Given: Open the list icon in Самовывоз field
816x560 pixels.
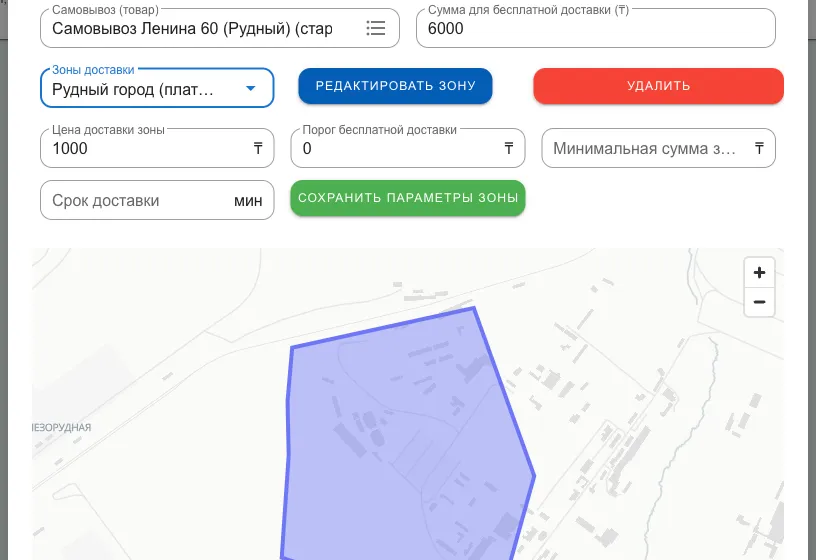Looking at the screenshot, I should [375, 28].
